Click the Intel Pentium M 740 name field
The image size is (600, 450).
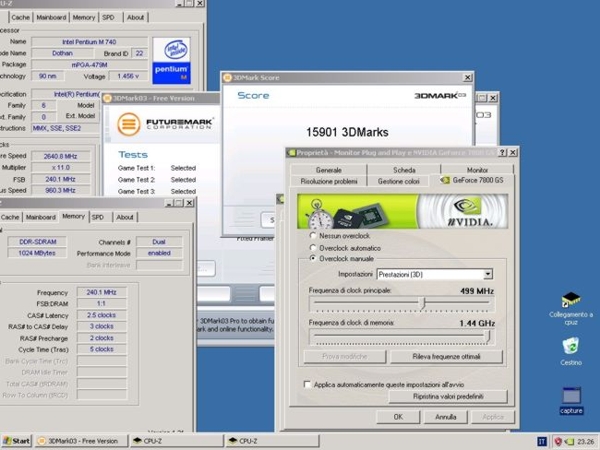[89, 42]
